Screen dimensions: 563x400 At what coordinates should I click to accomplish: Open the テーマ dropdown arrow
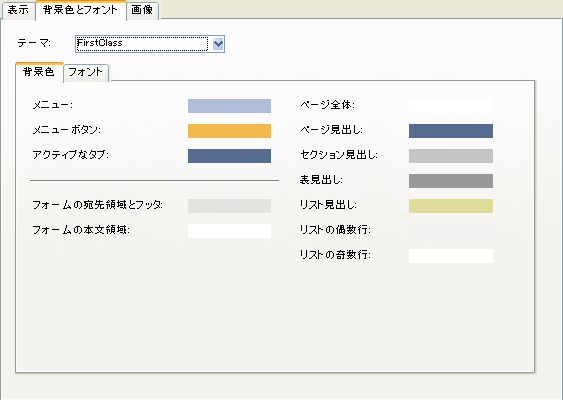coord(218,44)
